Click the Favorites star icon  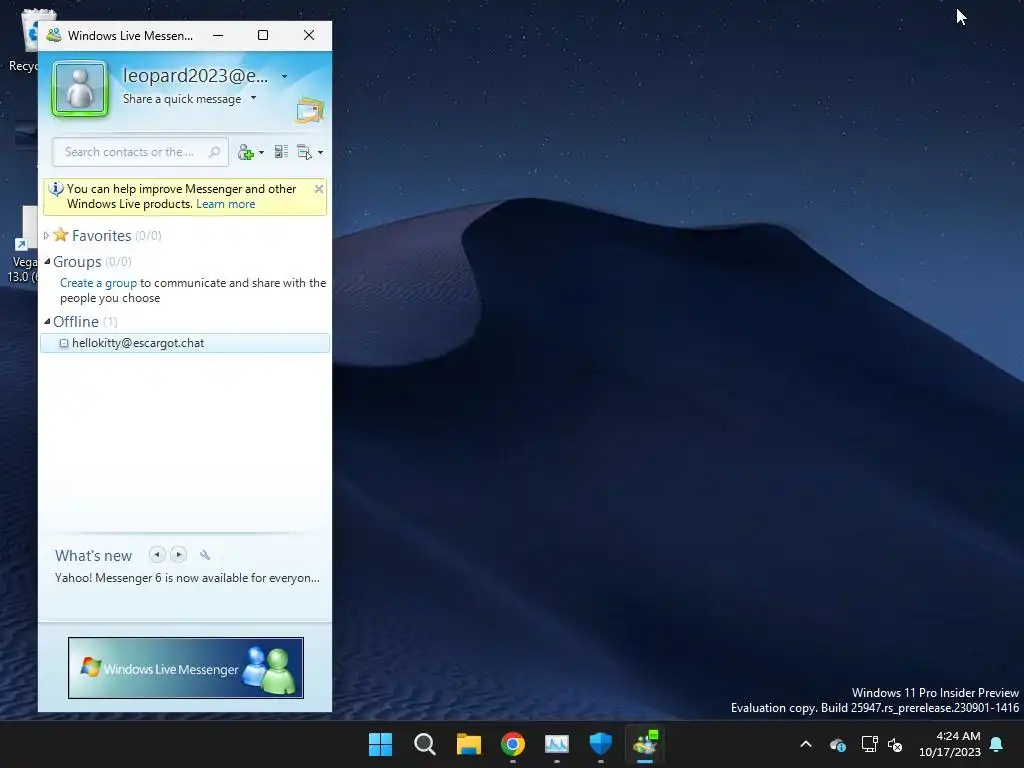tap(61, 234)
